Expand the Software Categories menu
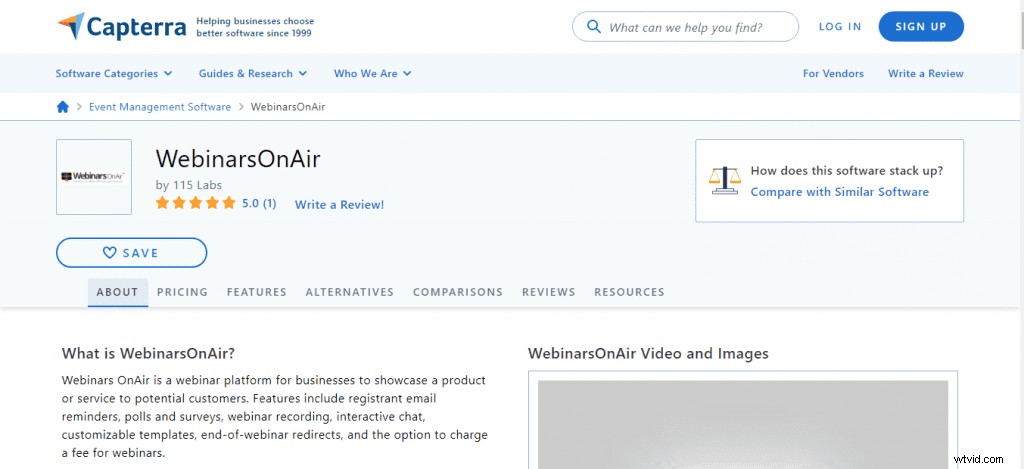Image resolution: width=1024 pixels, height=469 pixels. [x=114, y=74]
